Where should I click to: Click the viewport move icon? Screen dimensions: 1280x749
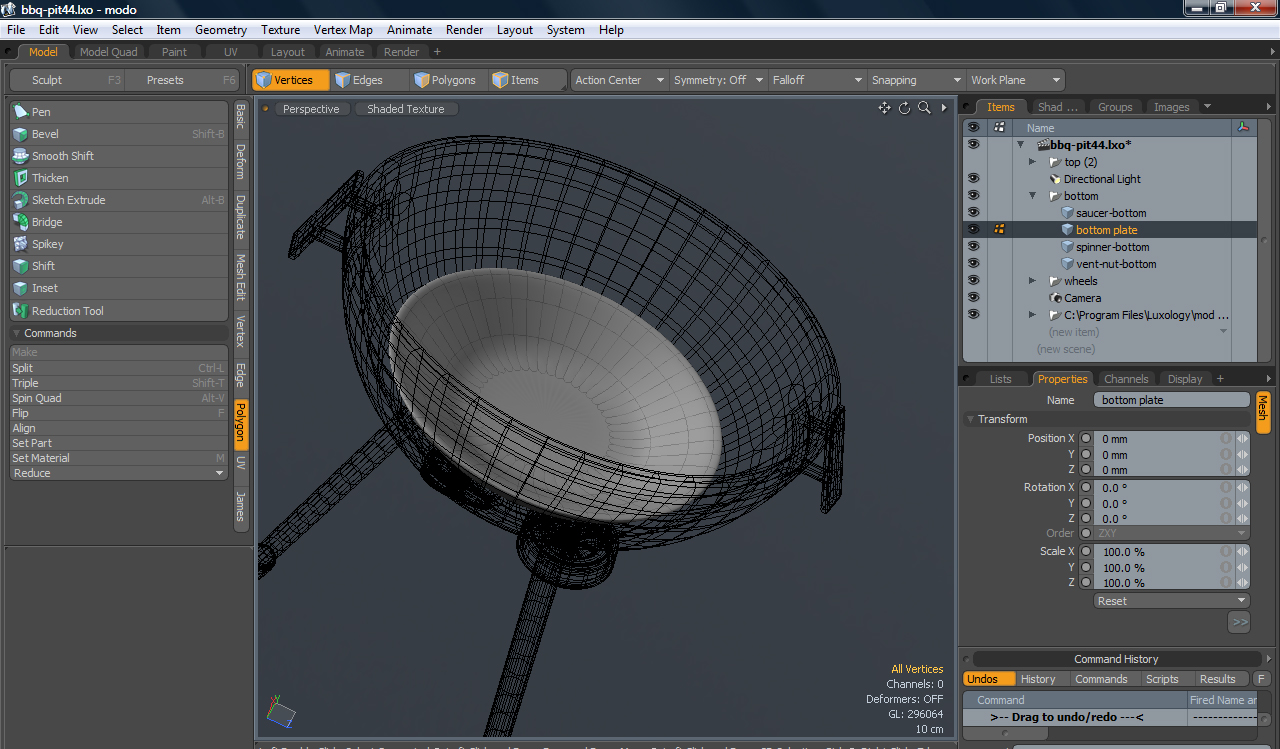[885, 108]
